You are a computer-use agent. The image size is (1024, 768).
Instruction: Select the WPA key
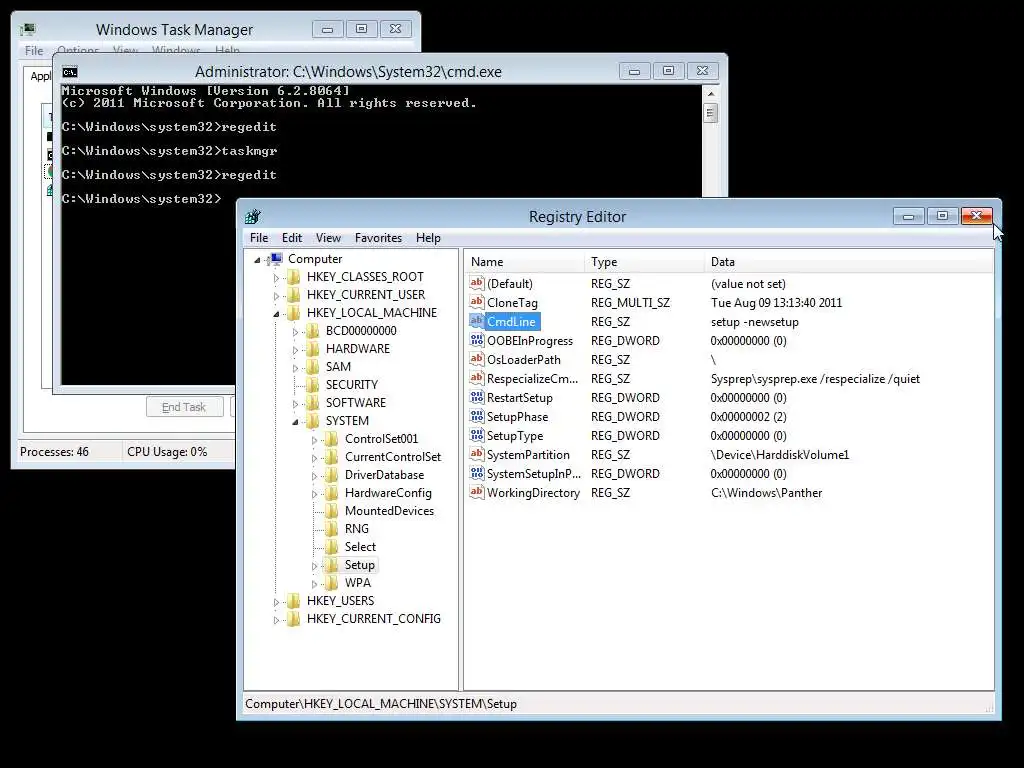pos(357,583)
